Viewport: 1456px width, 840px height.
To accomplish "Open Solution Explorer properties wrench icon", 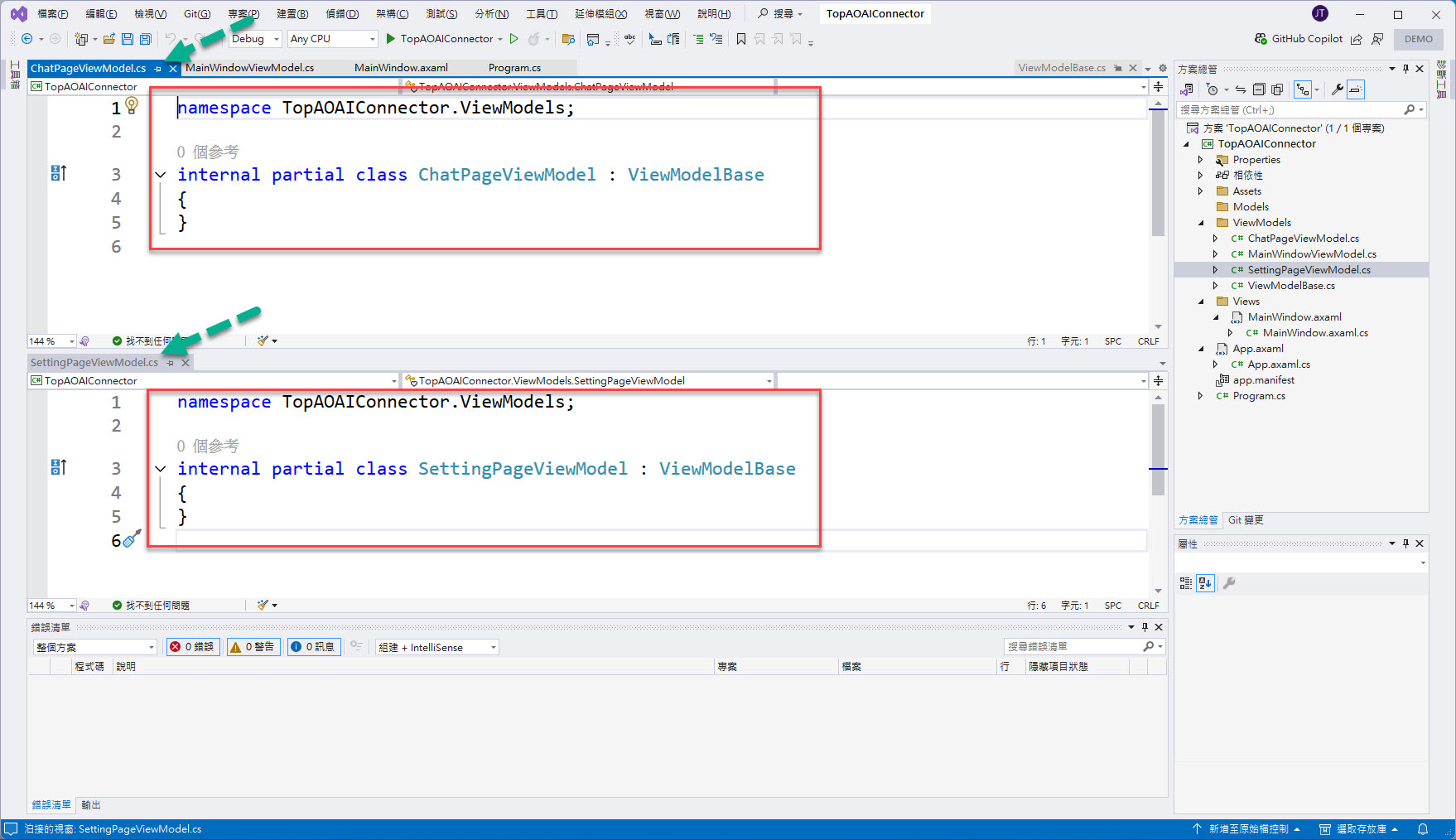I will tap(1337, 89).
